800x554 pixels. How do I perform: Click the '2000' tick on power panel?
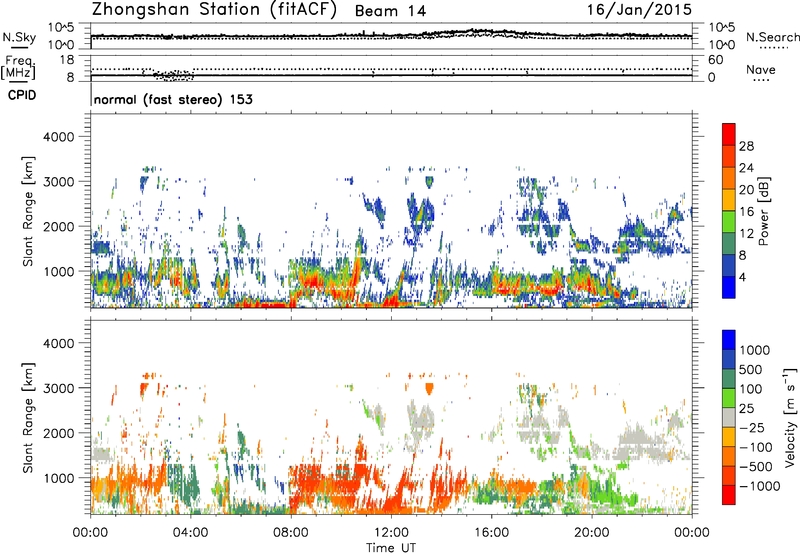59,226
